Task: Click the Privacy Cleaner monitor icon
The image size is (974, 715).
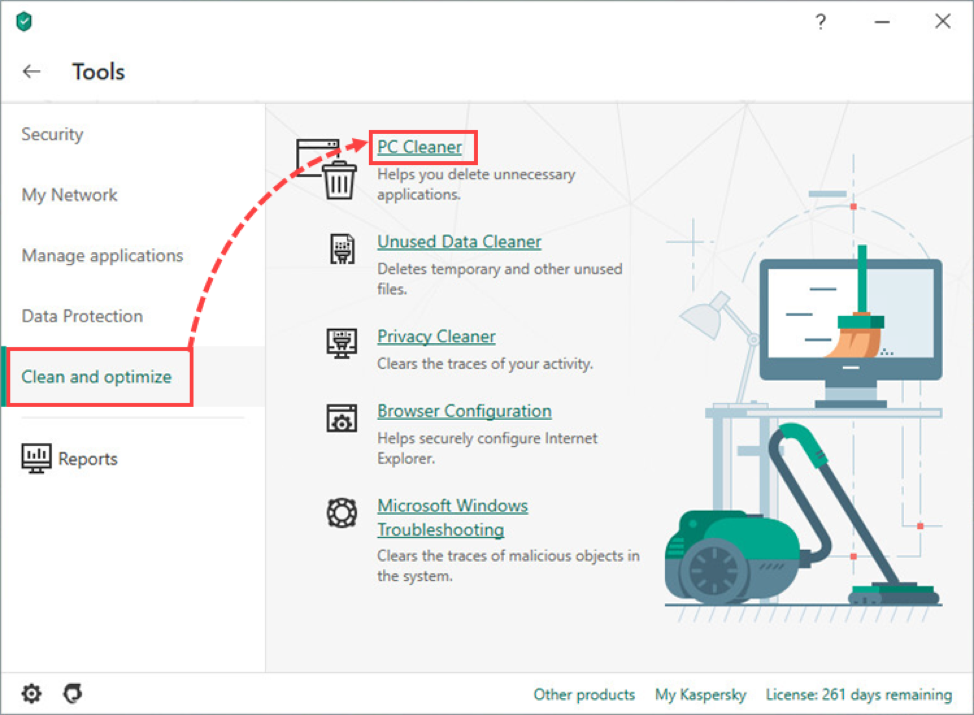Action: (x=342, y=343)
